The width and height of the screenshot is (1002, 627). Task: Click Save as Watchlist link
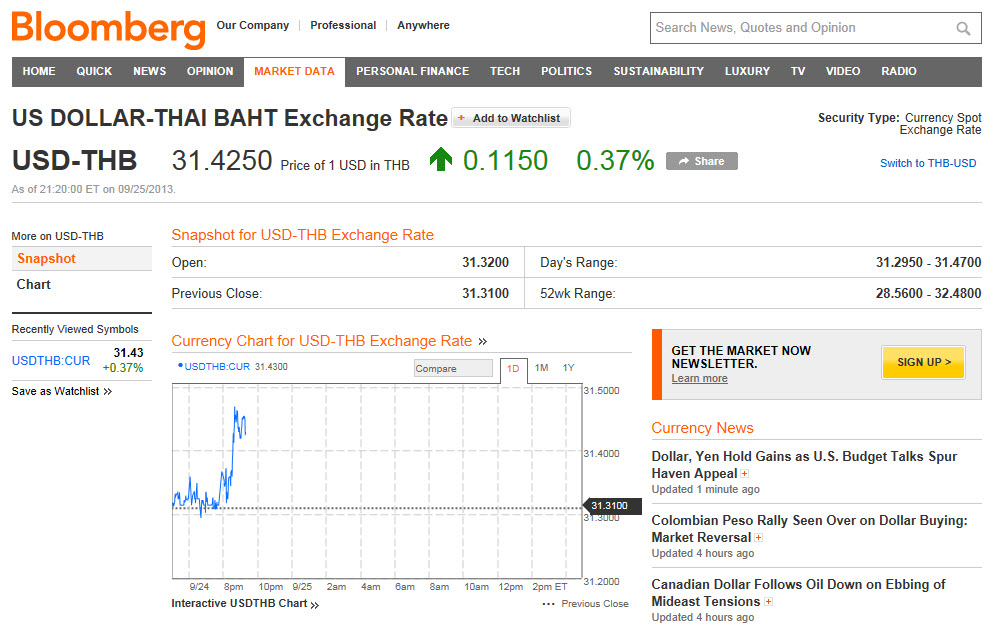[x=61, y=391]
